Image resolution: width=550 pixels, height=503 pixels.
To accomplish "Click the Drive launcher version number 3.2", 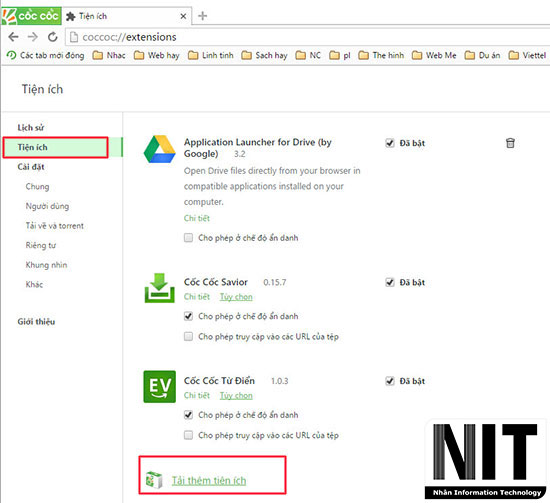I will click(240, 154).
